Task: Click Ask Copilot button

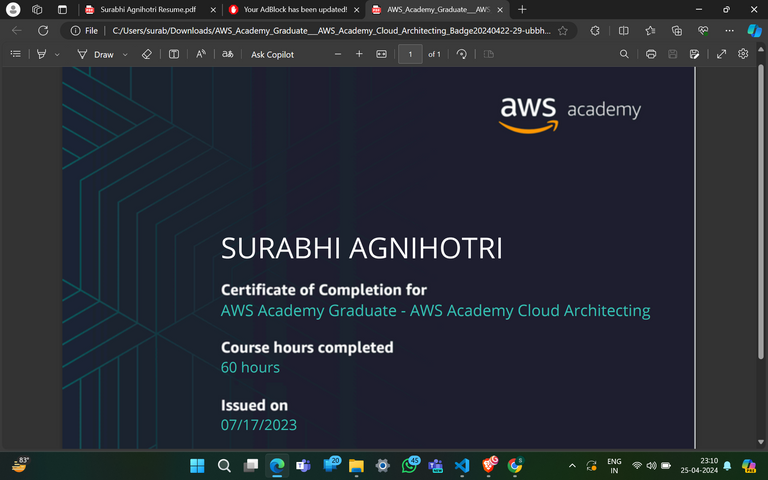Action: [x=272, y=54]
